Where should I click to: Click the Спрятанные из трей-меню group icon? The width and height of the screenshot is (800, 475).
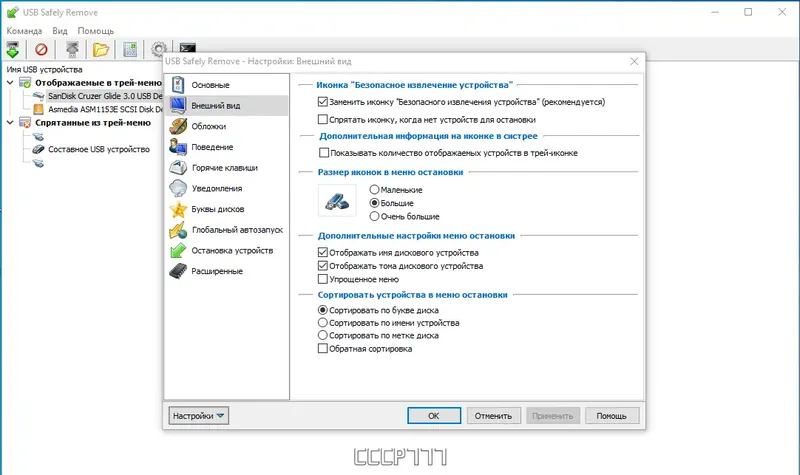pos(25,122)
